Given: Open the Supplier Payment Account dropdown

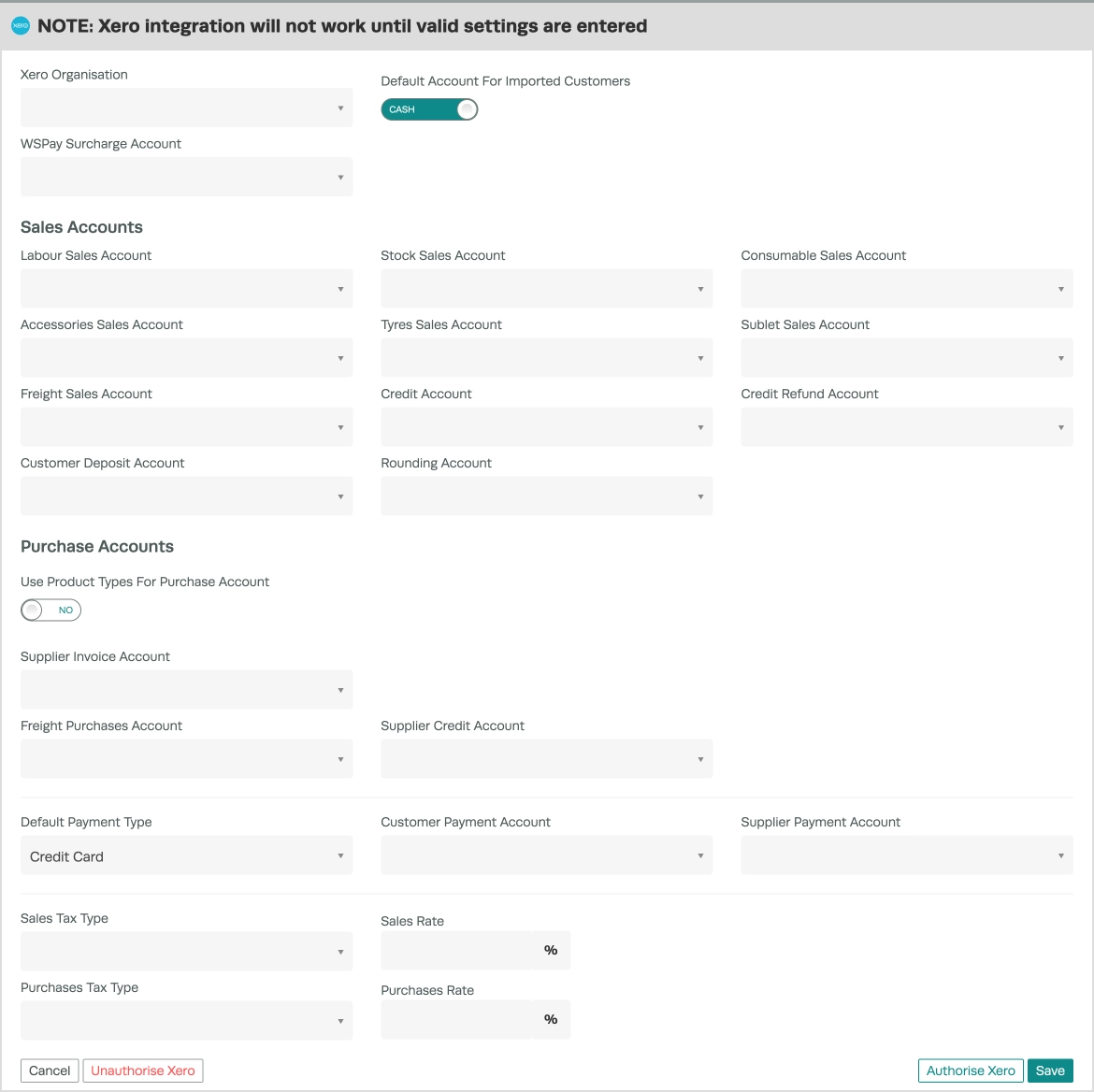Looking at the screenshot, I should click(907, 855).
